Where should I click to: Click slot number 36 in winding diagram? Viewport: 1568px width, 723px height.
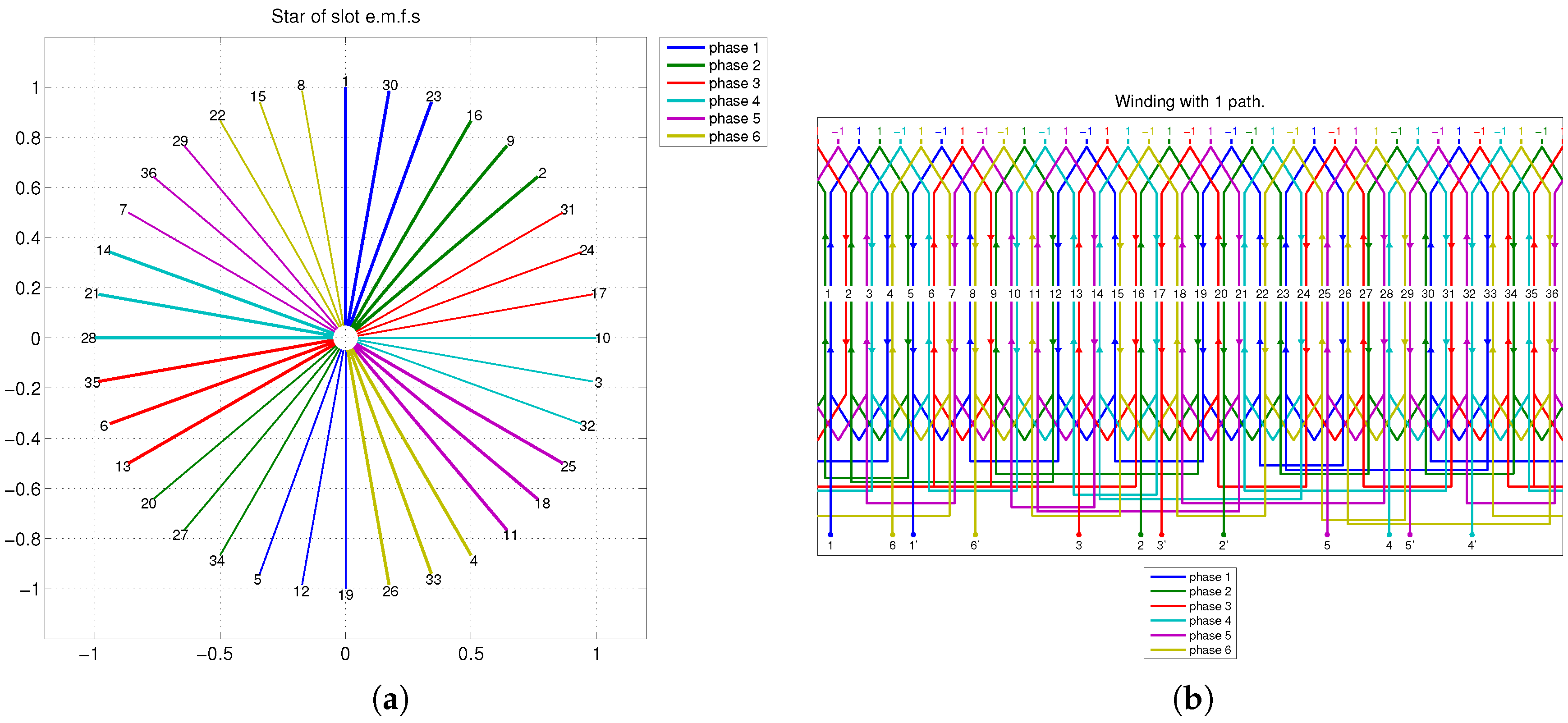1552,293
